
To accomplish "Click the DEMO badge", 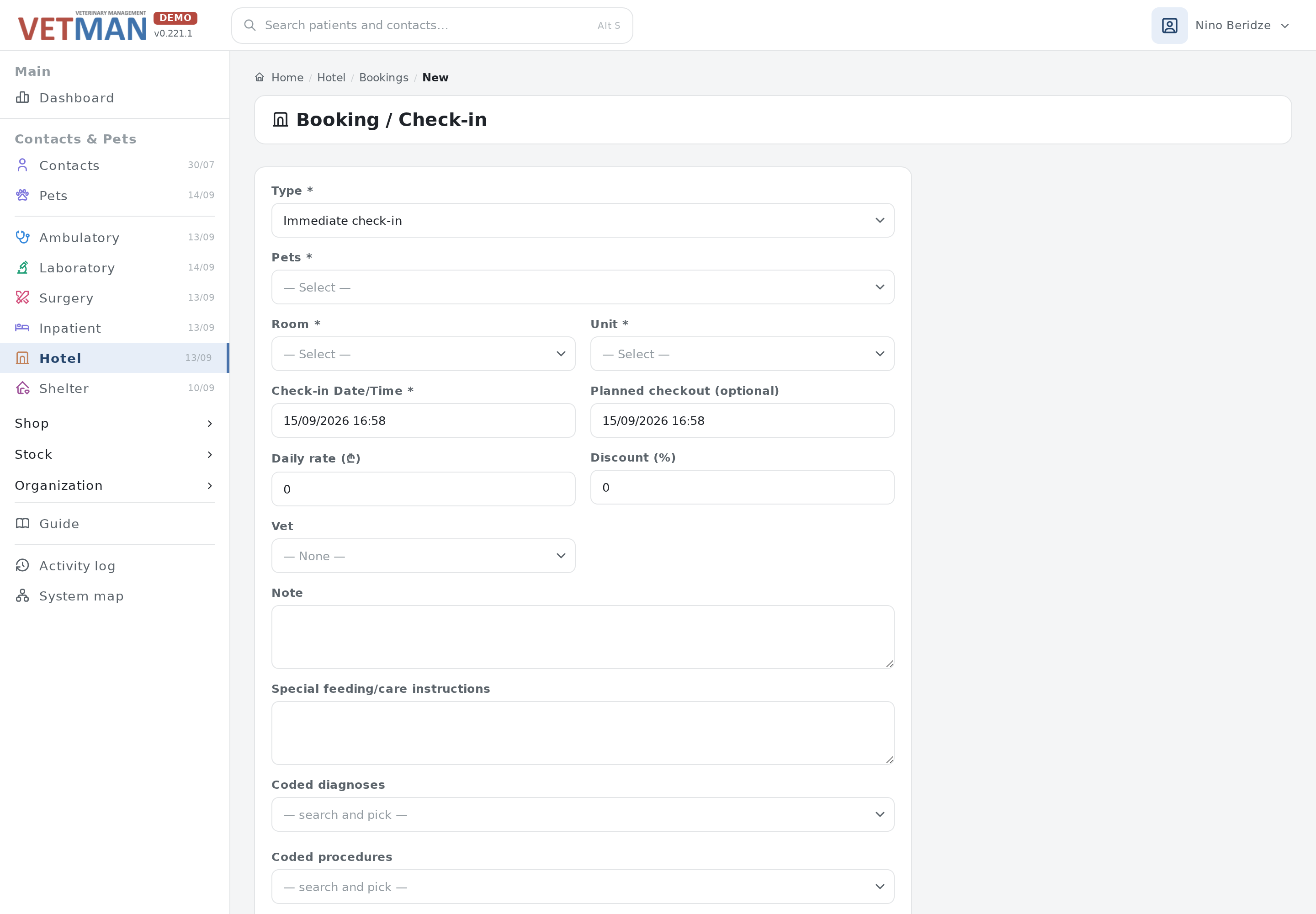I will (x=175, y=18).
